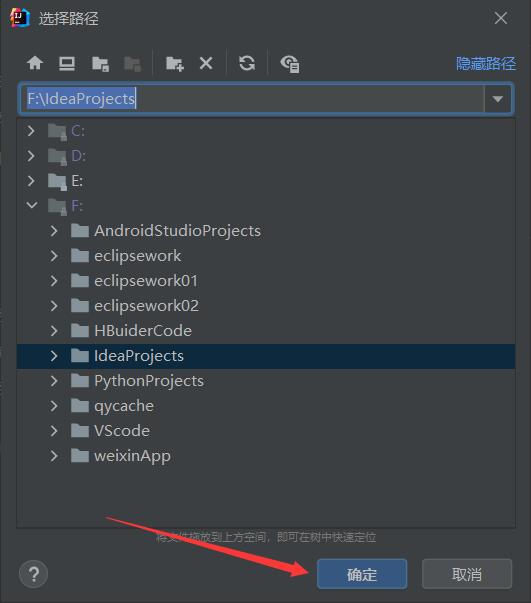Select the HBuiderCode folder name

point(143,331)
